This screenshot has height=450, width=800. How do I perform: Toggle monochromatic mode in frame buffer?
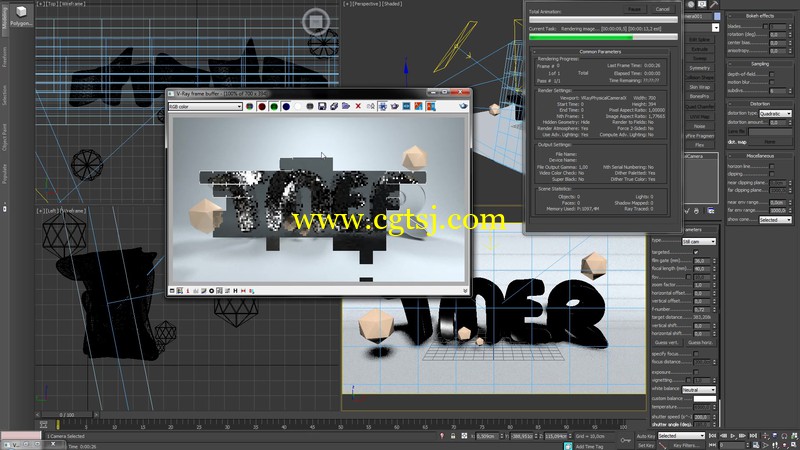click(x=310, y=106)
